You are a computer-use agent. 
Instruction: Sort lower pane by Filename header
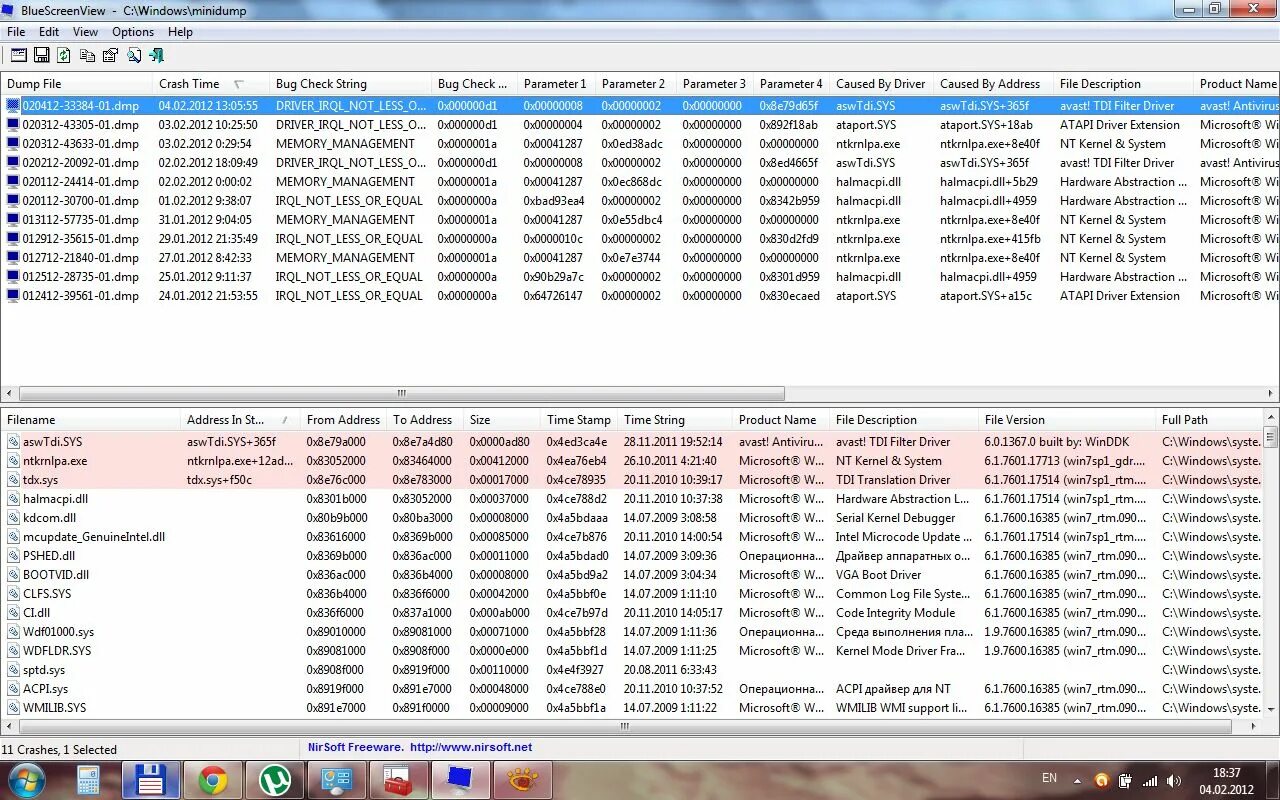91,420
